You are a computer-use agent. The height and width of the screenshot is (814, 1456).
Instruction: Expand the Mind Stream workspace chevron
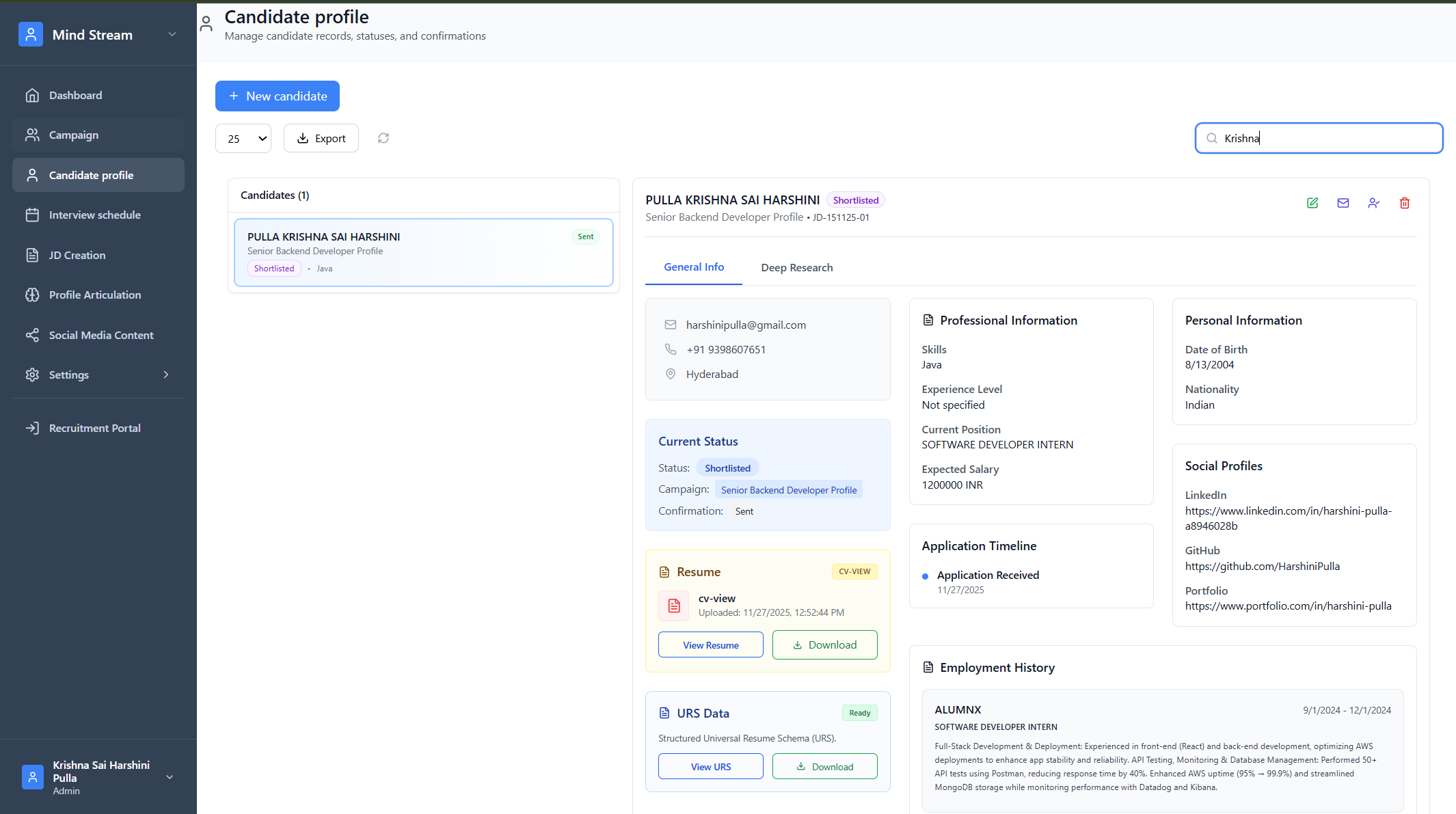click(x=172, y=34)
